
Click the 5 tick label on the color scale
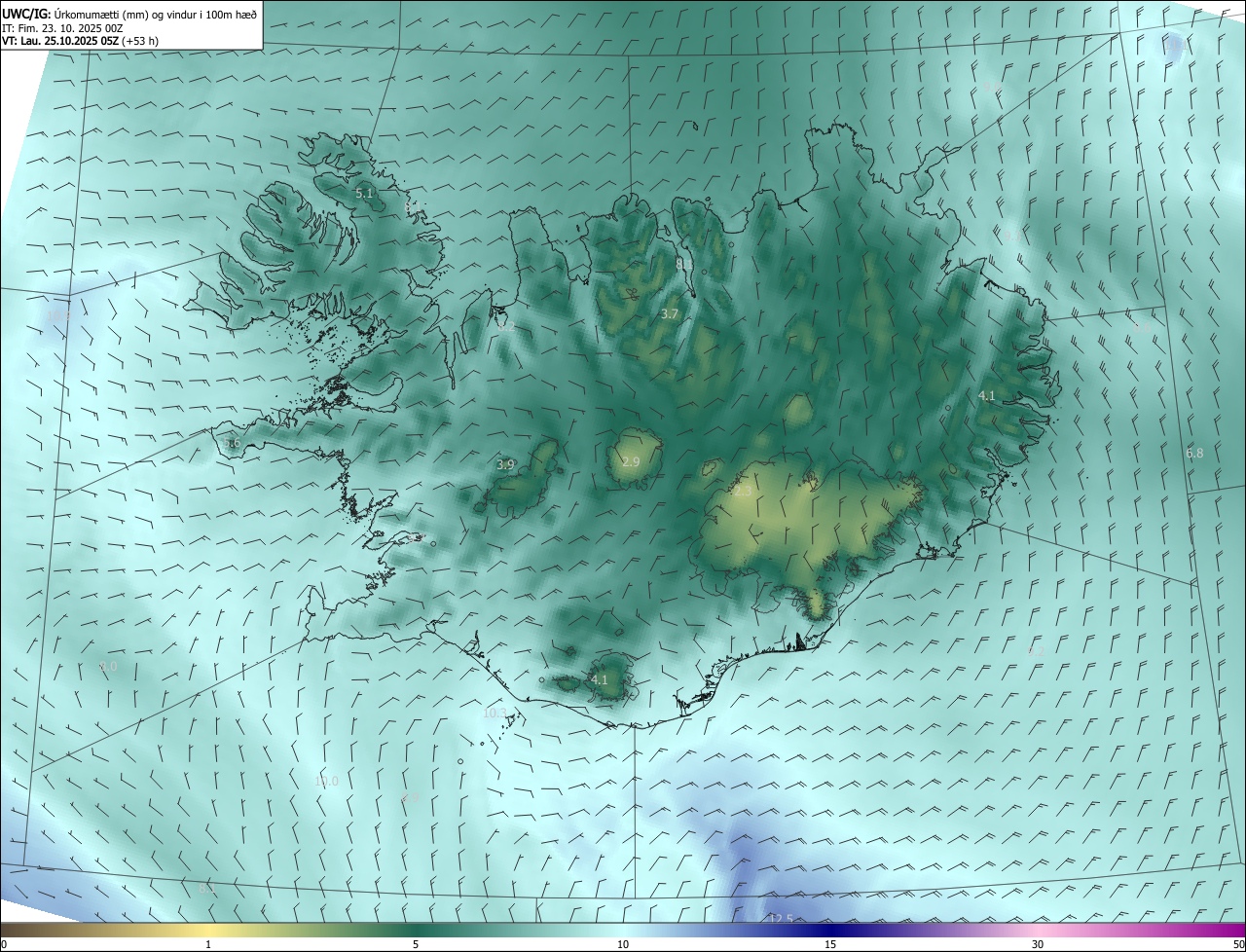416,944
